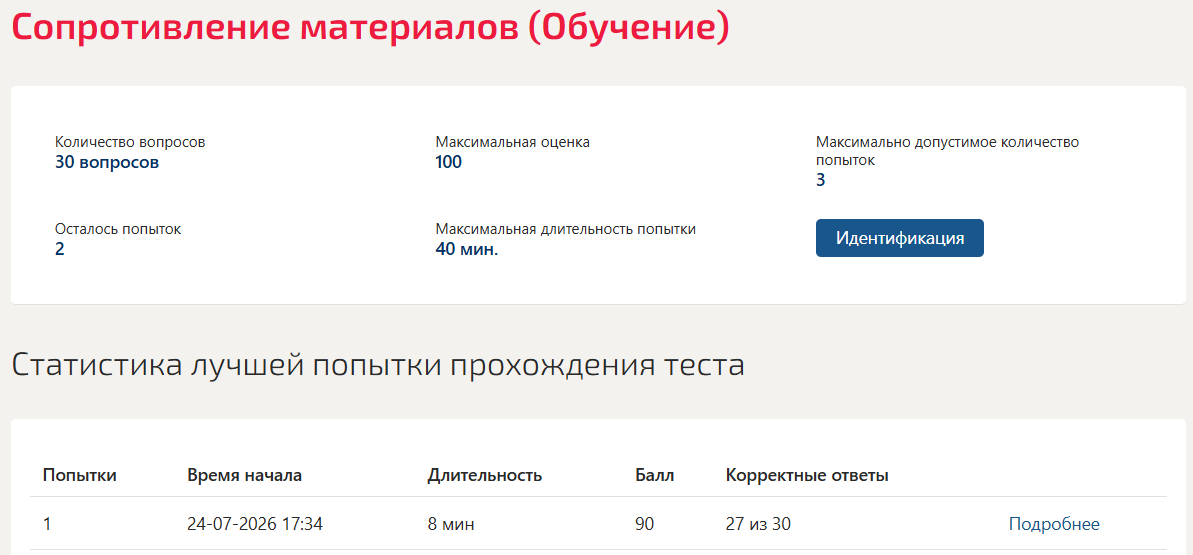The width and height of the screenshot is (1193, 555).
Task: Click the Статистика лучшей попытки heading
Action: (x=378, y=365)
